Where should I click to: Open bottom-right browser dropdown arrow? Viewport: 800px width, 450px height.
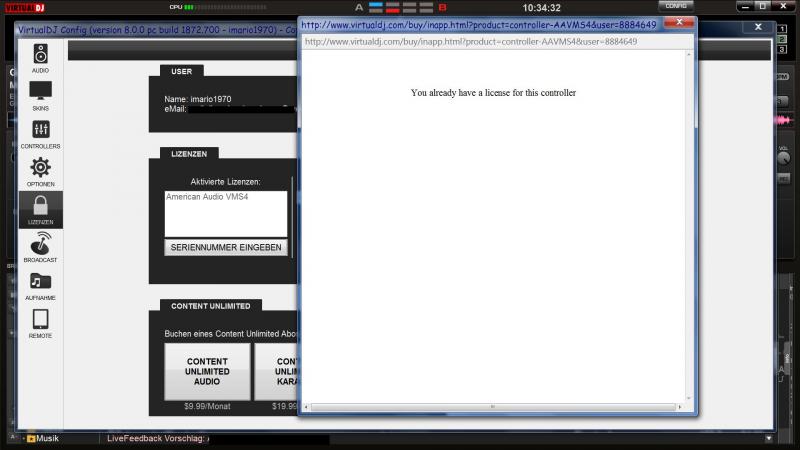[x=769, y=438]
